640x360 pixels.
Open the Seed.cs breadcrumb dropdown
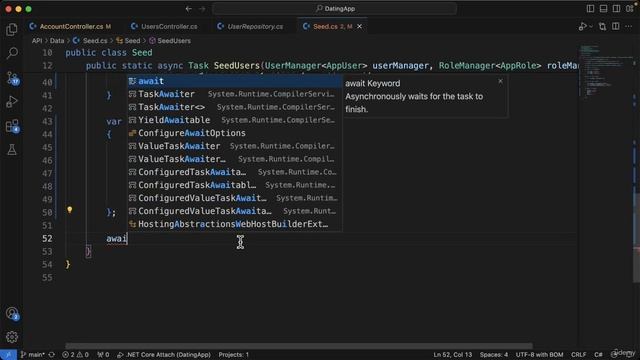pyautogui.click(x=91, y=41)
